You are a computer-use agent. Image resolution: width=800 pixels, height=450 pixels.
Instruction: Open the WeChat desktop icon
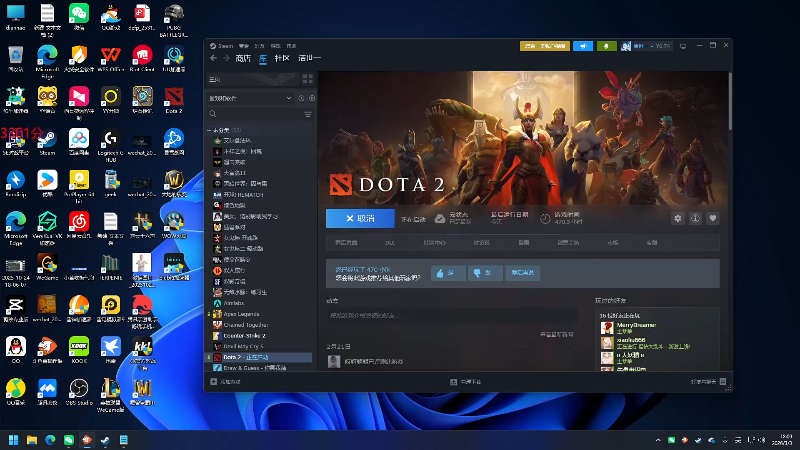coord(79,17)
